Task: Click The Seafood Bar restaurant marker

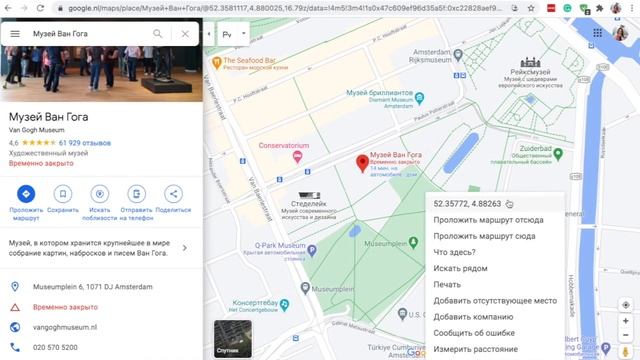Action: (216, 63)
